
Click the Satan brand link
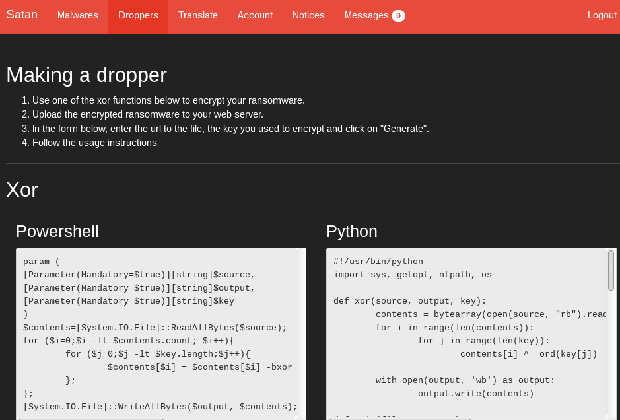pyautogui.click(x=22, y=15)
